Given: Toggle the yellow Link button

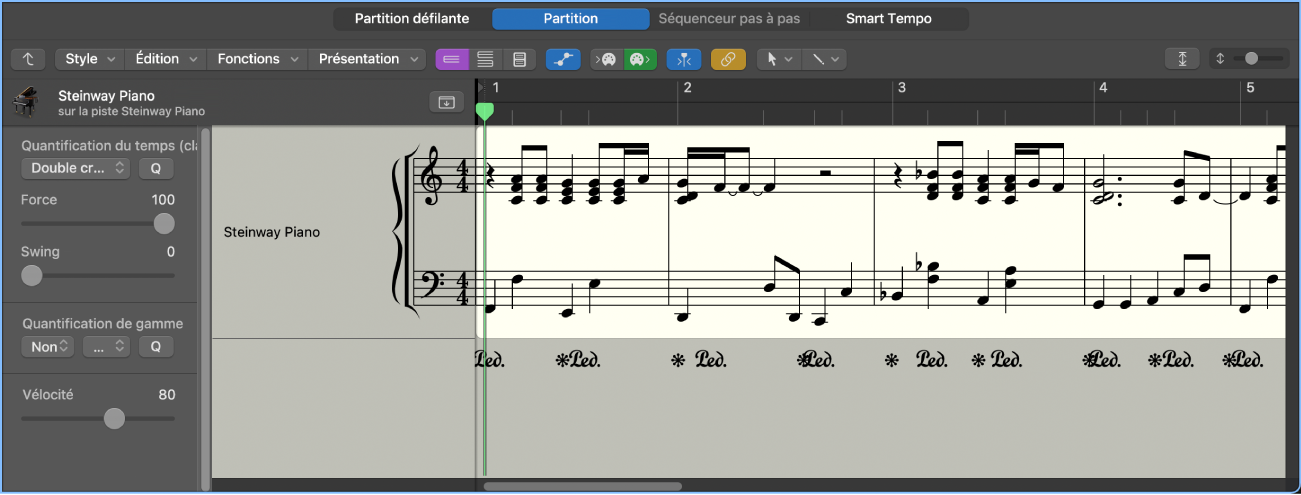Looking at the screenshot, I should (728, 59).
